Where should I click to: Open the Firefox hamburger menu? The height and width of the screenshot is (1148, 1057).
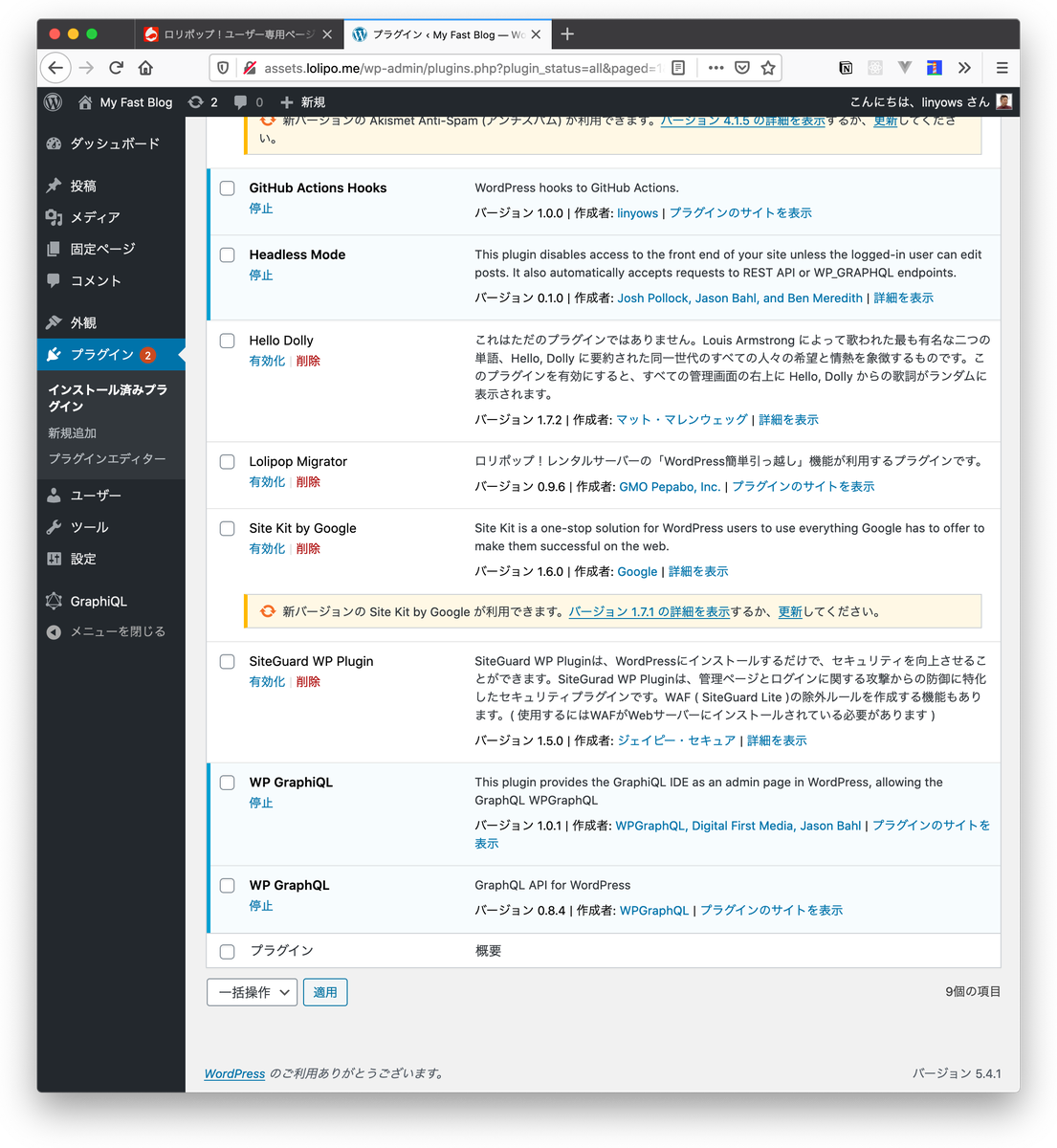[x=1002, y=68]
